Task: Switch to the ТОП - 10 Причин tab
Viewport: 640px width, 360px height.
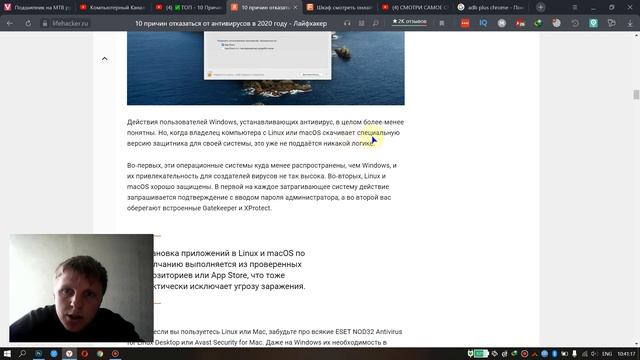Action: point(188,7)
